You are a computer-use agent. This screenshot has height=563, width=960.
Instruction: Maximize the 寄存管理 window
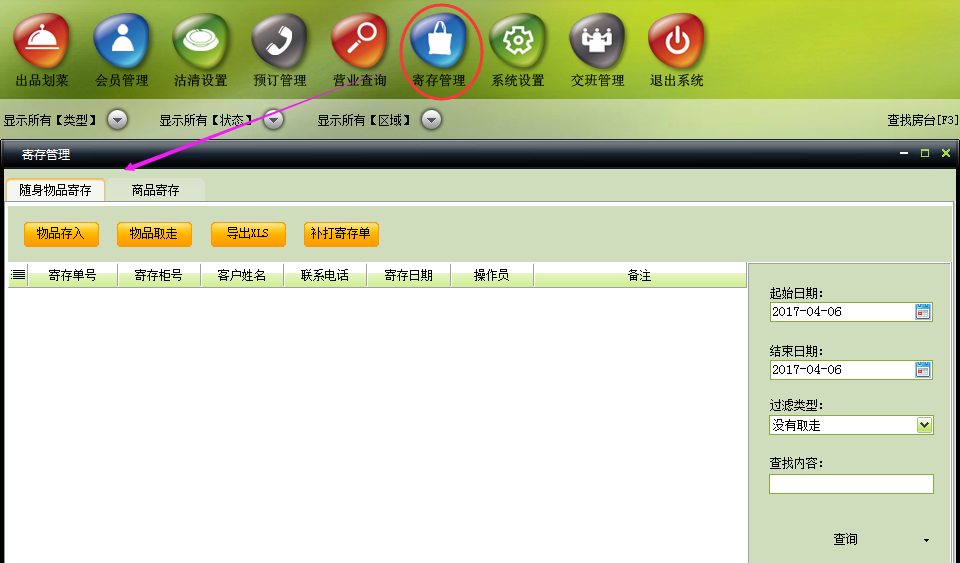925,154
